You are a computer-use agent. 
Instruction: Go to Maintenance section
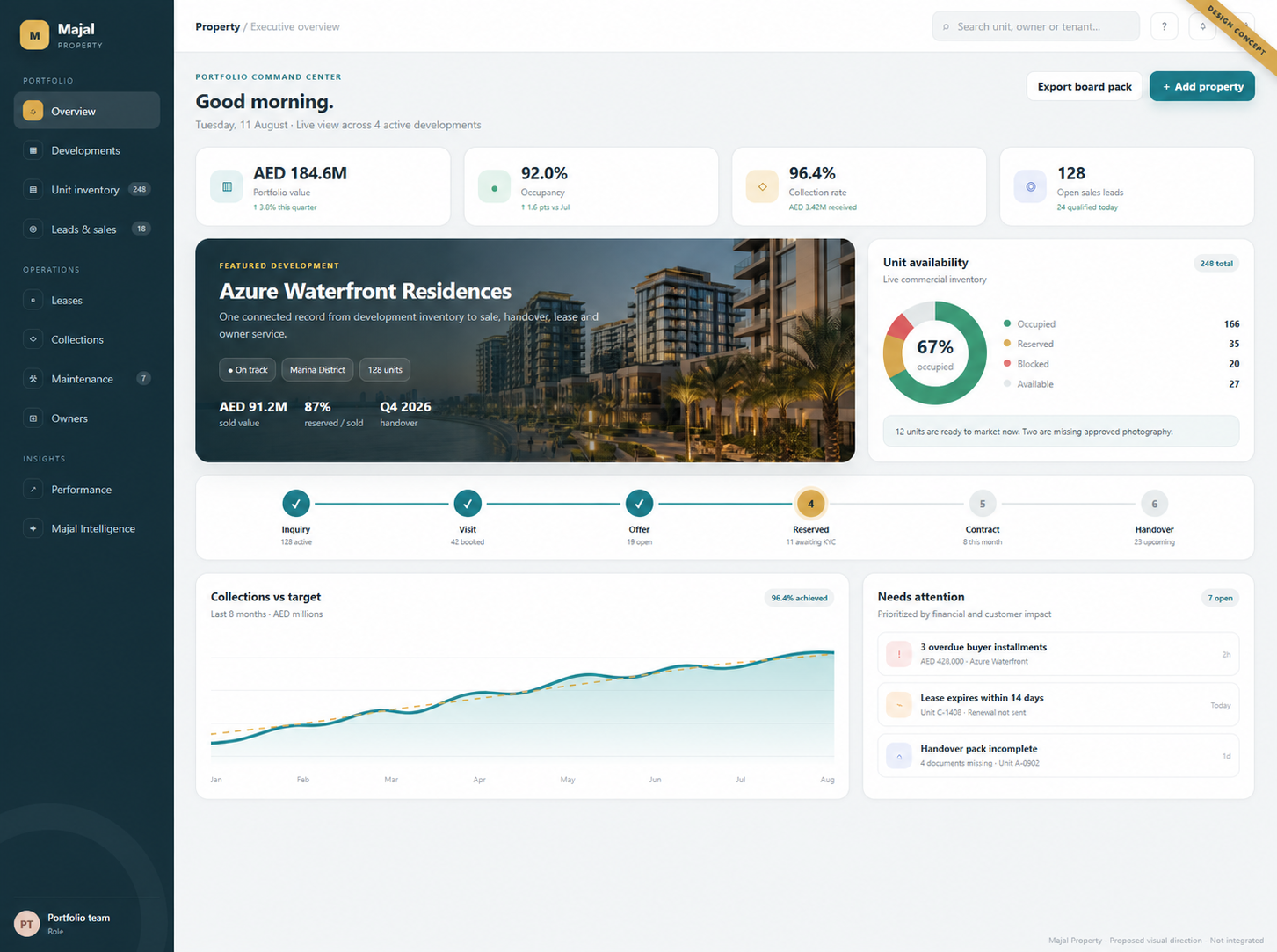click(x=87, y=379)
